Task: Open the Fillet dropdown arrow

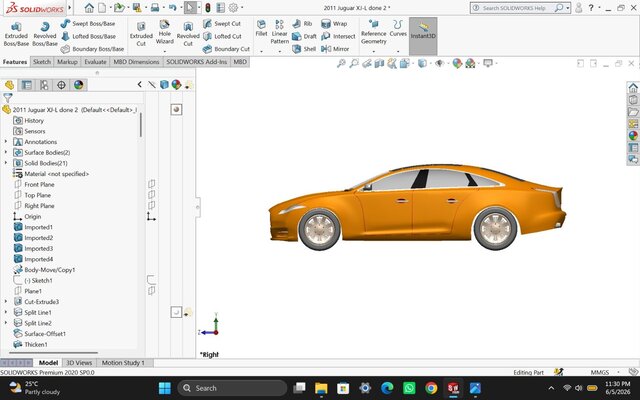Action: [x=261, y=51]
